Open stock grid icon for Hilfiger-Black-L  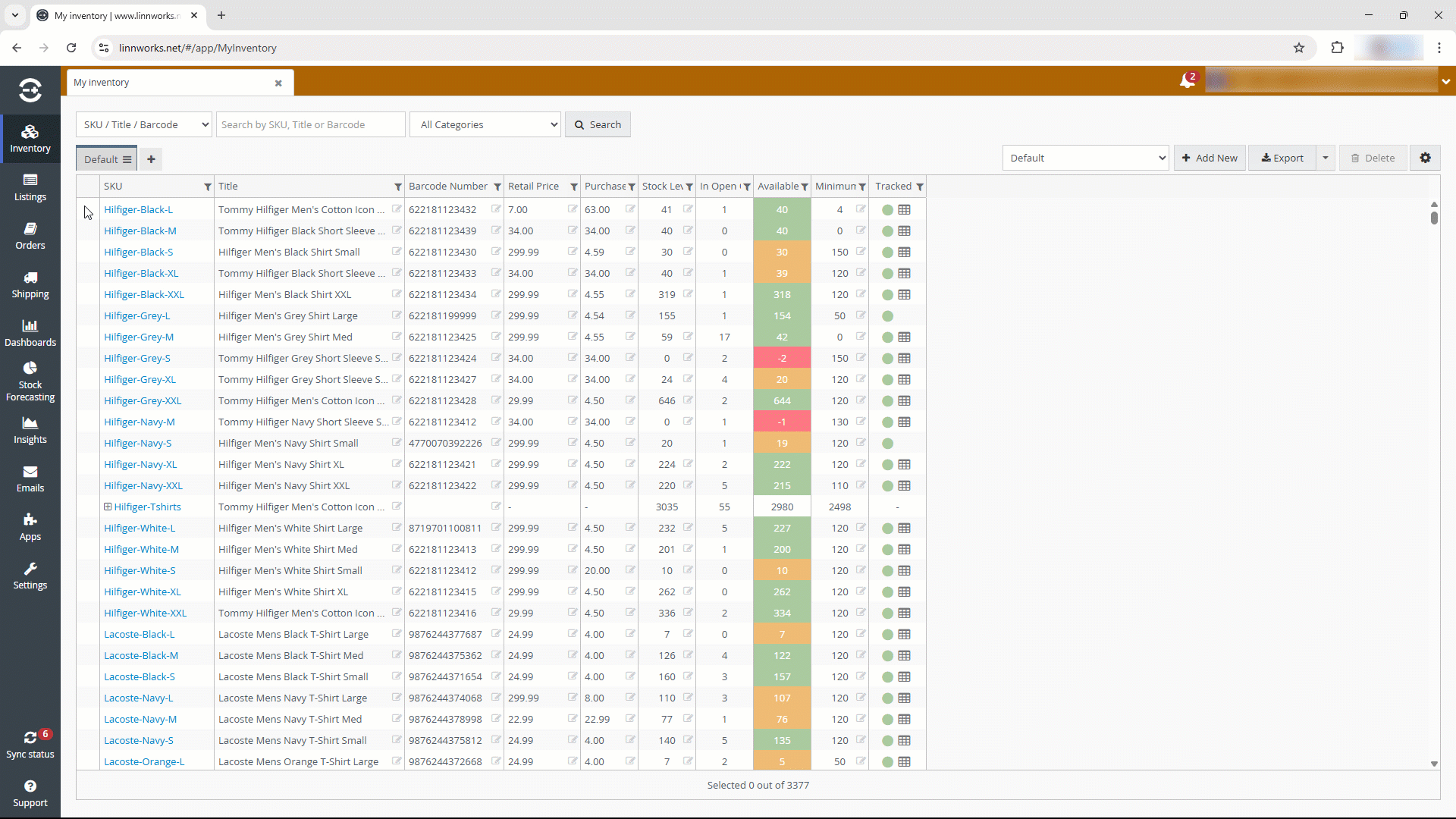[904, 210]
